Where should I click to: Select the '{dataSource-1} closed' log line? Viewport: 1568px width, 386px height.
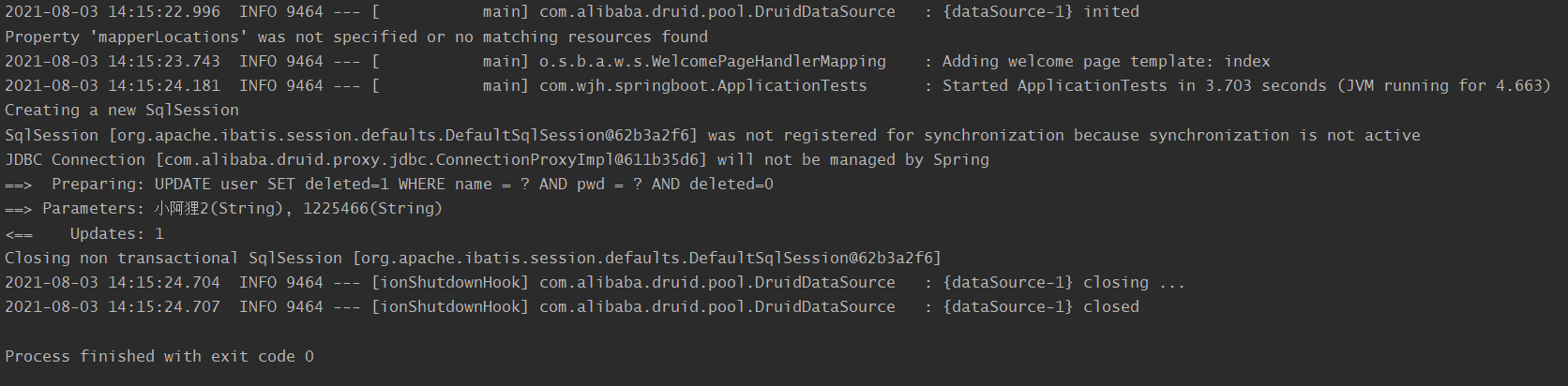[x=572, y=306]
